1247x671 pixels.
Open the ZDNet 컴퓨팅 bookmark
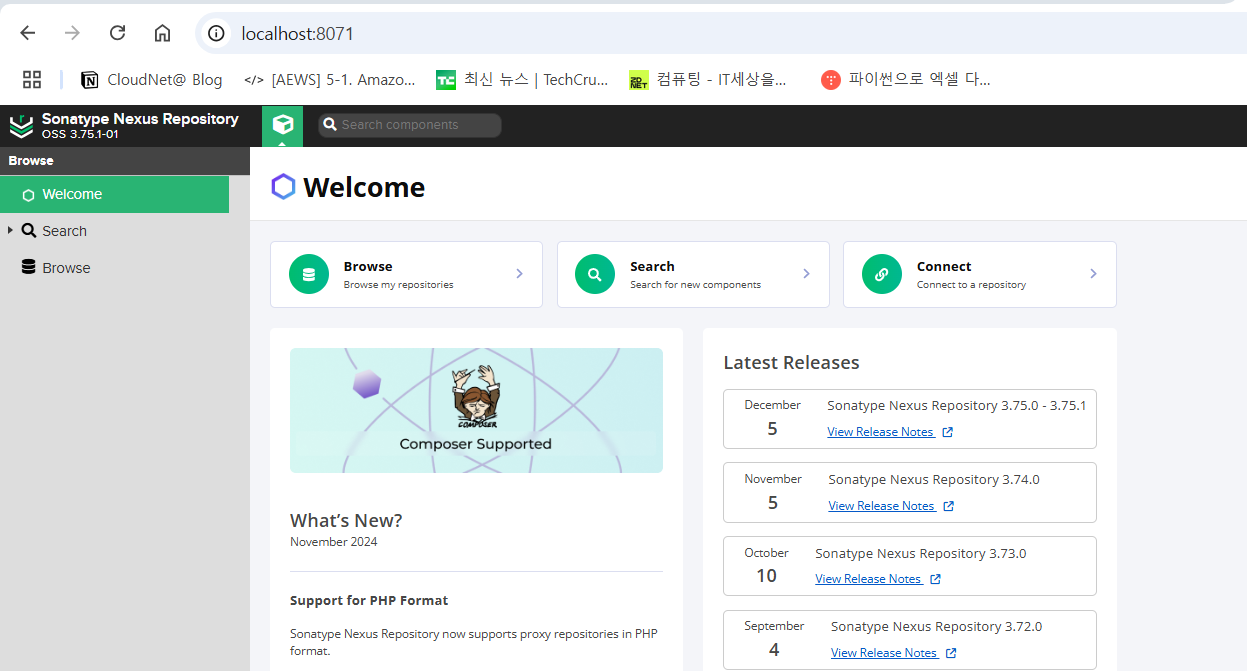(x=708, y=79)
